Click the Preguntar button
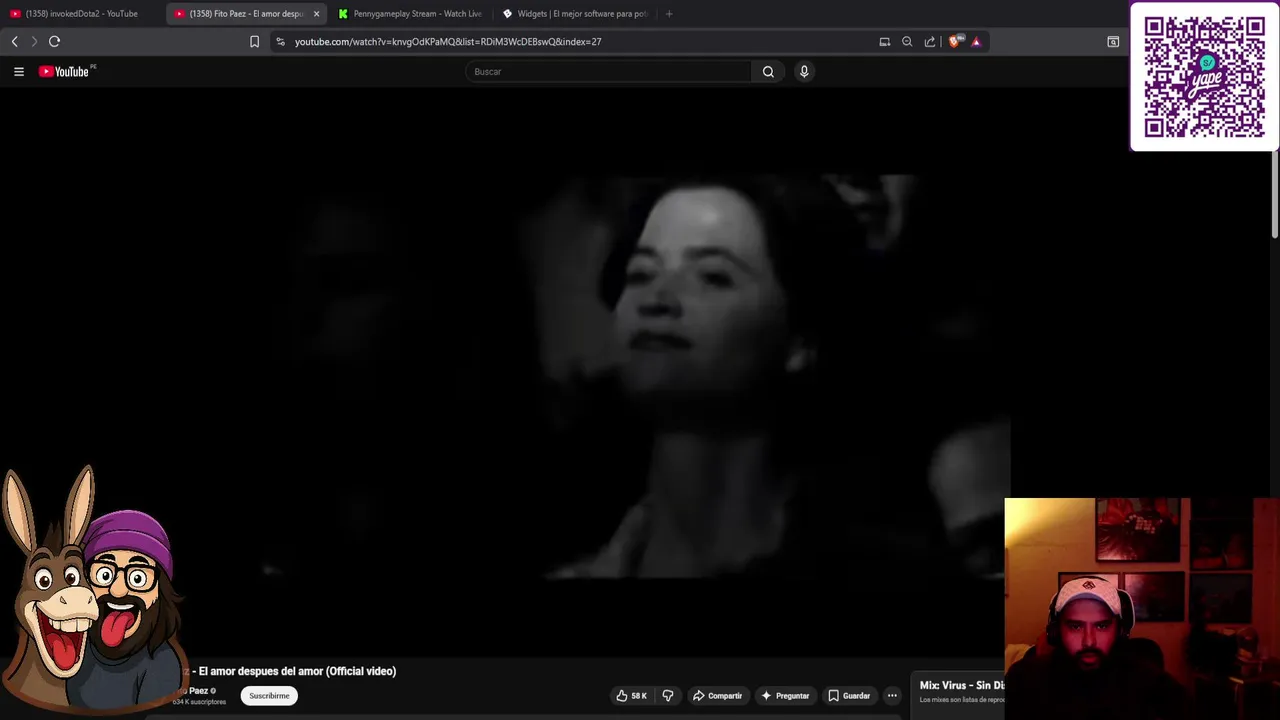Image resolution: width=1280 pixels, height=720 pixels. click(x=785, y=696)
